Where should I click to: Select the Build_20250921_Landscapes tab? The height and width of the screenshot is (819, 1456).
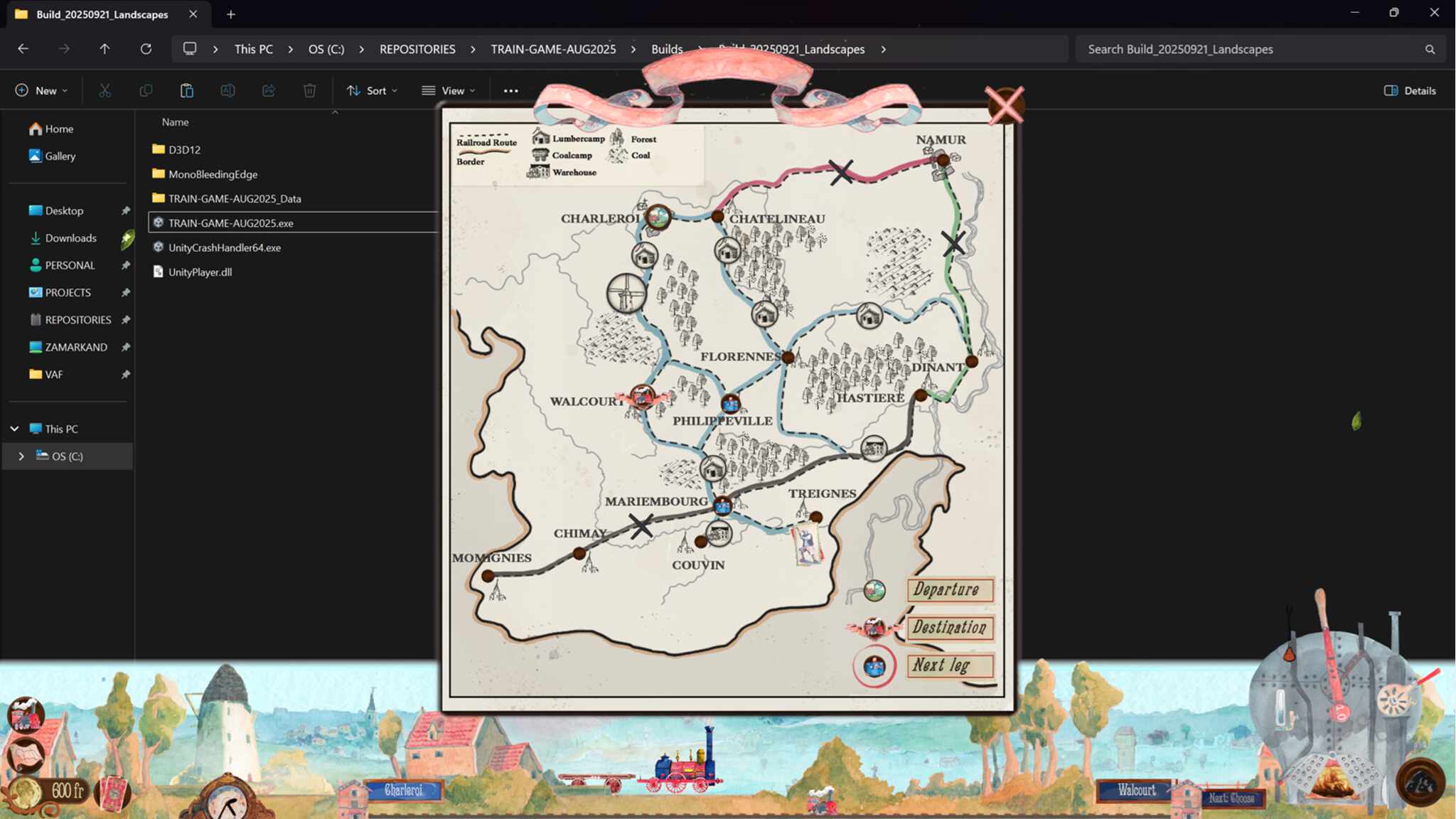pos(102,14)
